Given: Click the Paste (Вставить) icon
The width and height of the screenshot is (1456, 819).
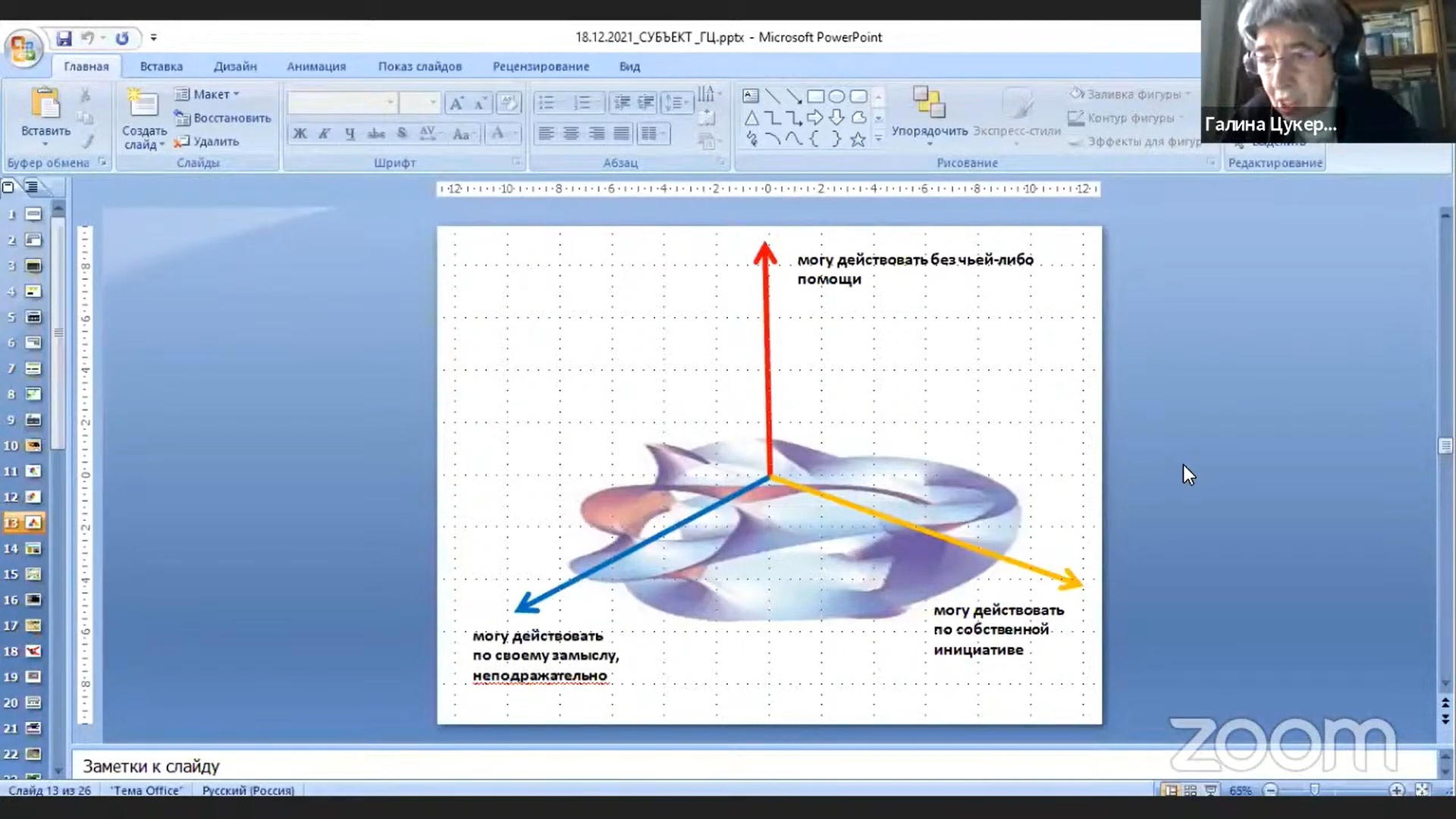Looking at the screenshot, I should pos(45,104).
